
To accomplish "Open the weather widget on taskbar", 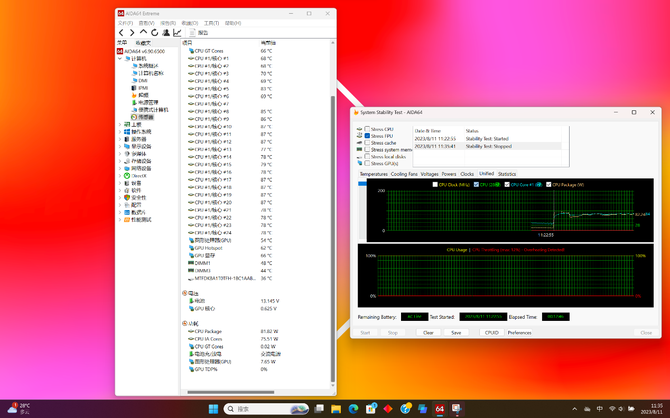I will (19, 409).
